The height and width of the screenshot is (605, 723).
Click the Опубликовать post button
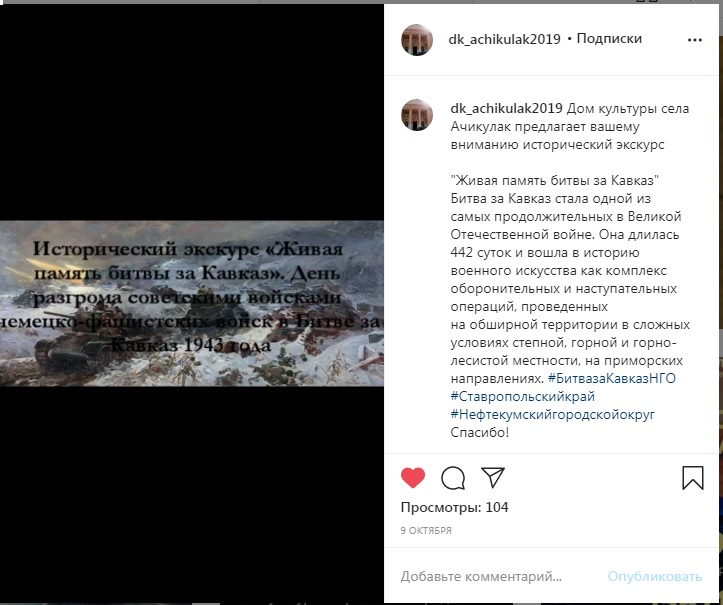click(655, 576)
